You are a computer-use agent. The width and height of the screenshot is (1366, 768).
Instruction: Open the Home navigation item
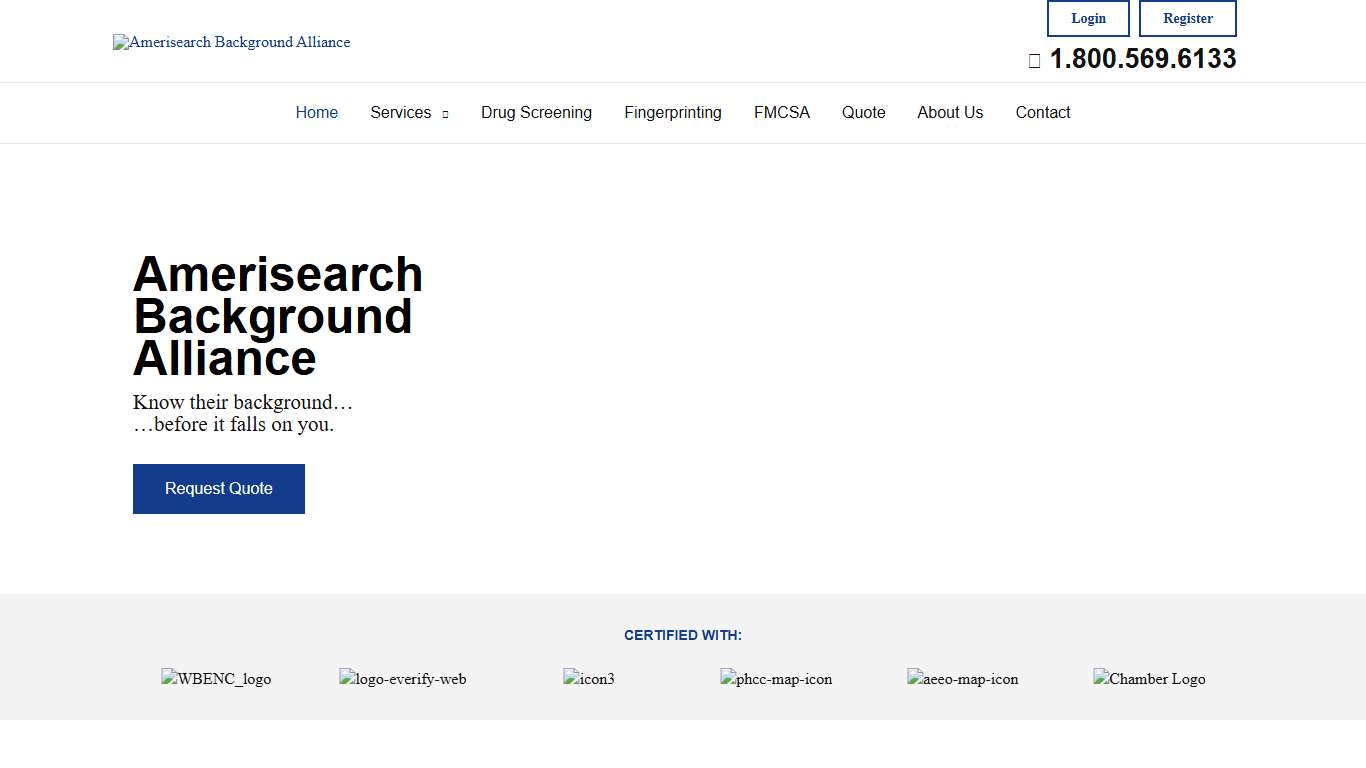tap(316, 112)
